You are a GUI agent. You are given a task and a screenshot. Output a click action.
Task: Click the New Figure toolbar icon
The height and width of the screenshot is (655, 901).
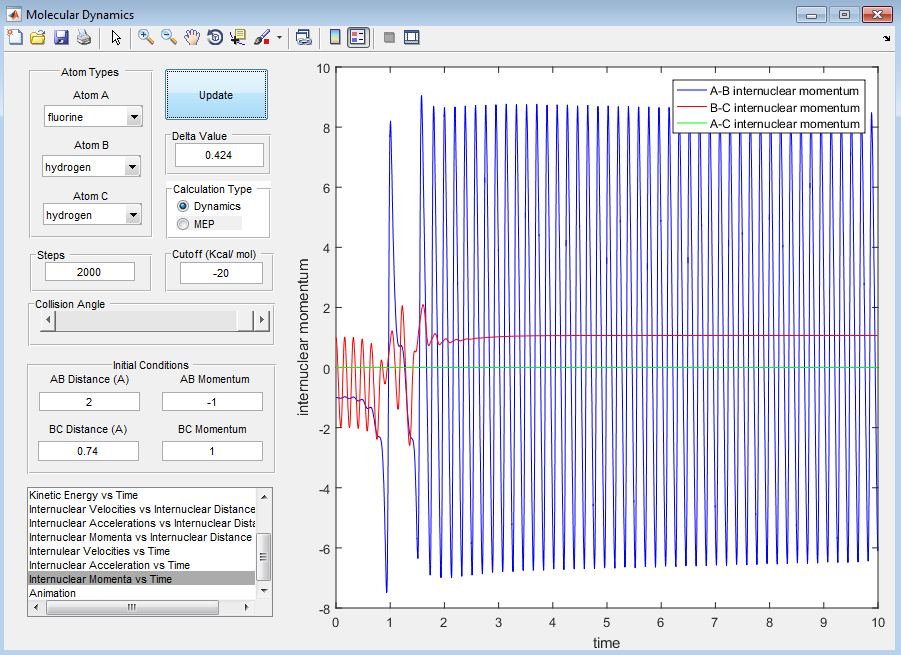pos(15,38)
